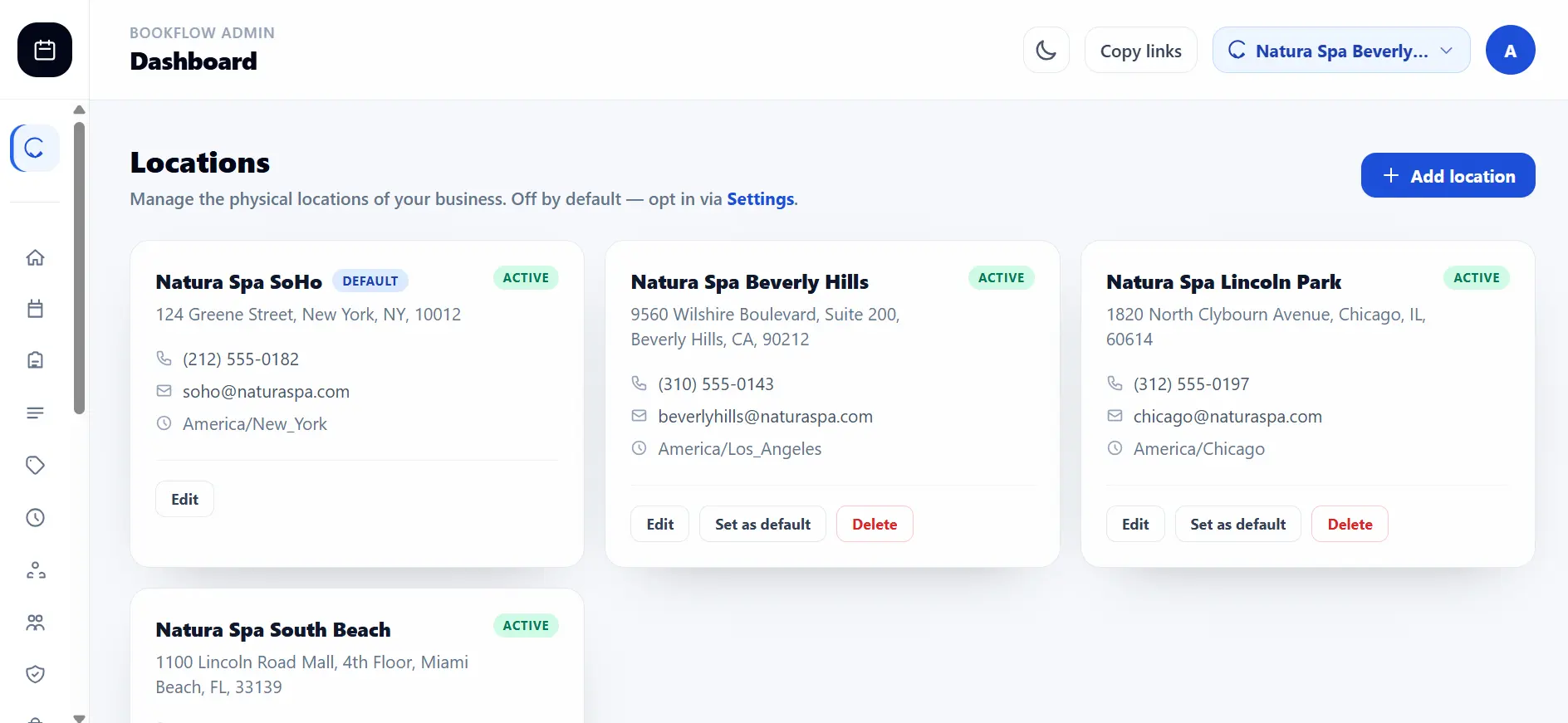The image size is (1568, 723).
Task: Click the Natura Spa Lincoln Park card title
Action: (1223, 282)
